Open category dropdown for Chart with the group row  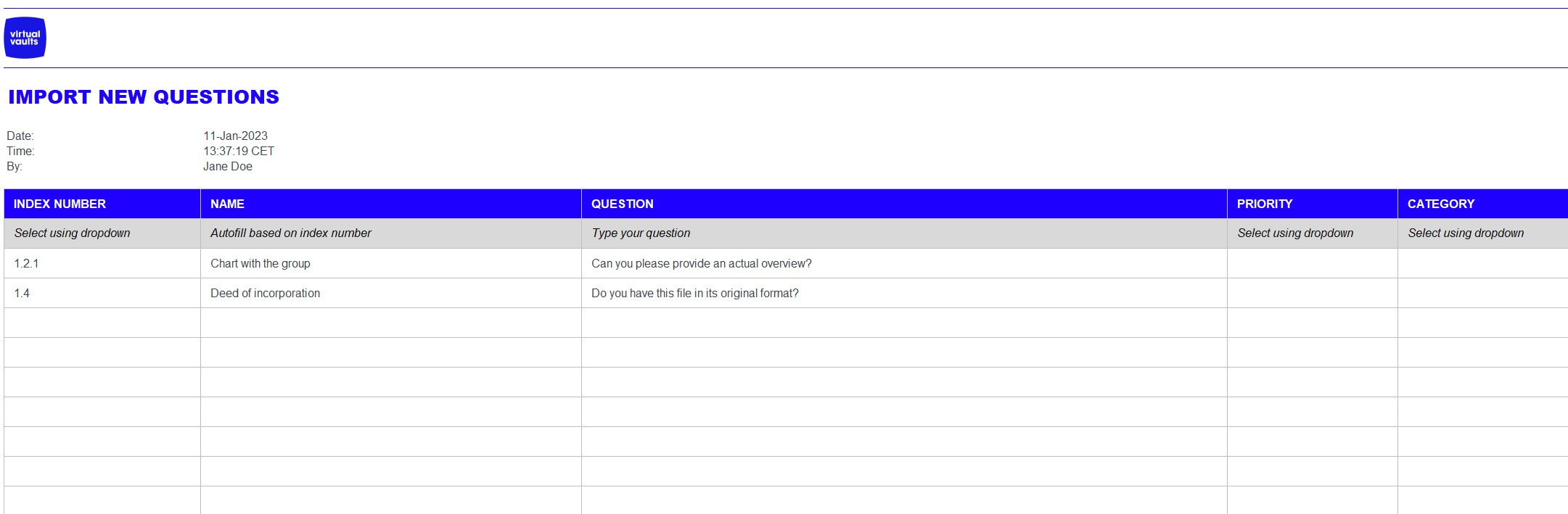[x=1482, y=263]
